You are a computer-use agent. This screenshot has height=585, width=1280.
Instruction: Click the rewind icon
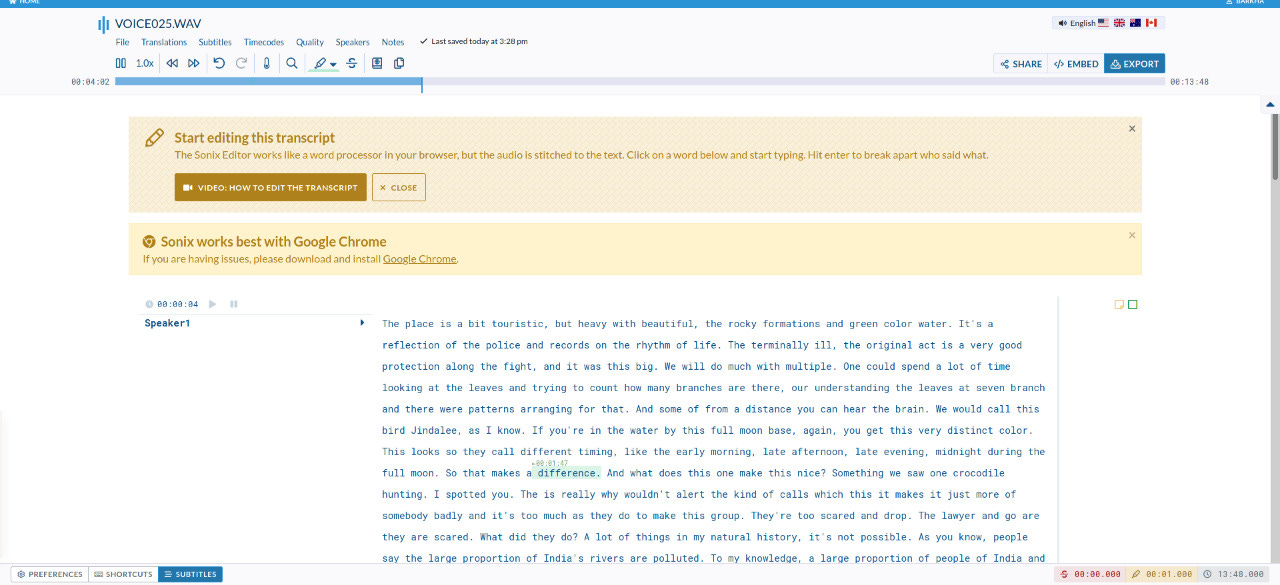pos(172,63)
